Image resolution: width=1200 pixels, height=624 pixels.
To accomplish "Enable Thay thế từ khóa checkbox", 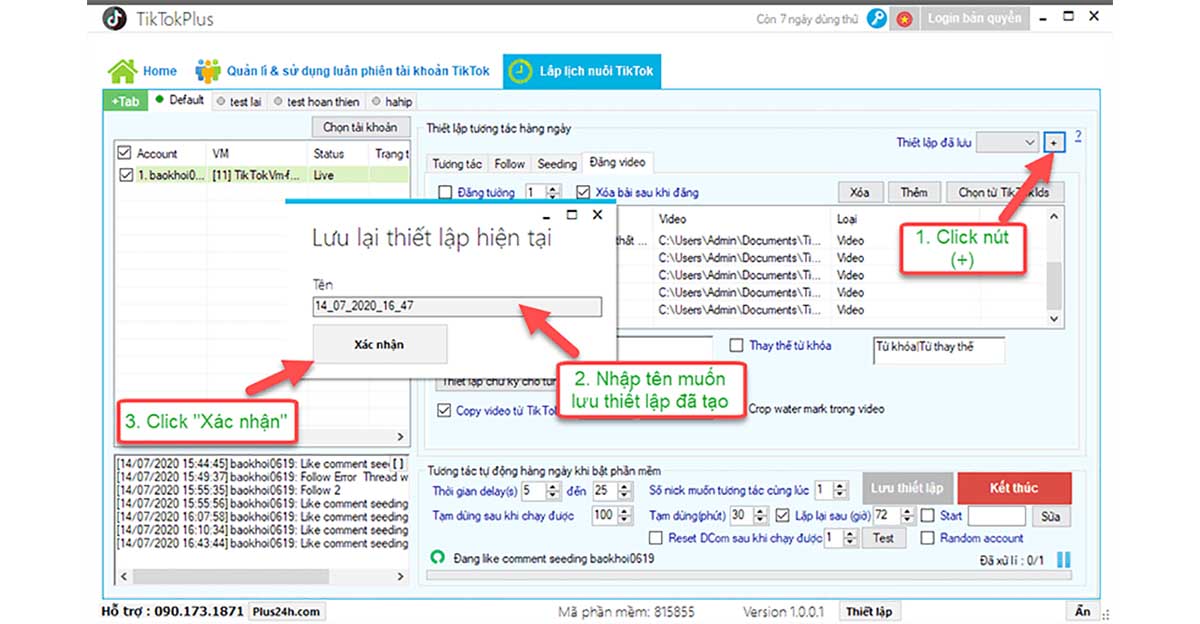I will pos(736,346).
